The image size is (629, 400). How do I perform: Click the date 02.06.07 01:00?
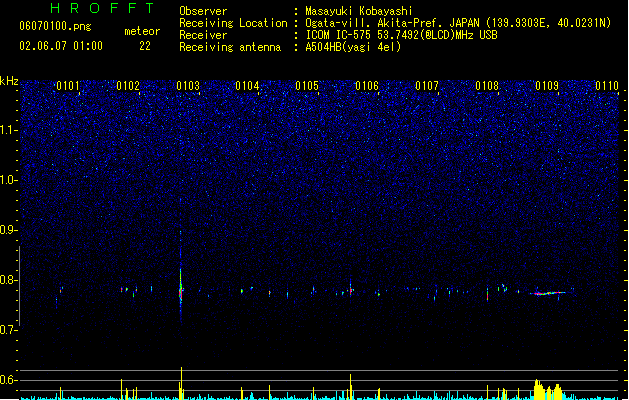click(61, 46)
